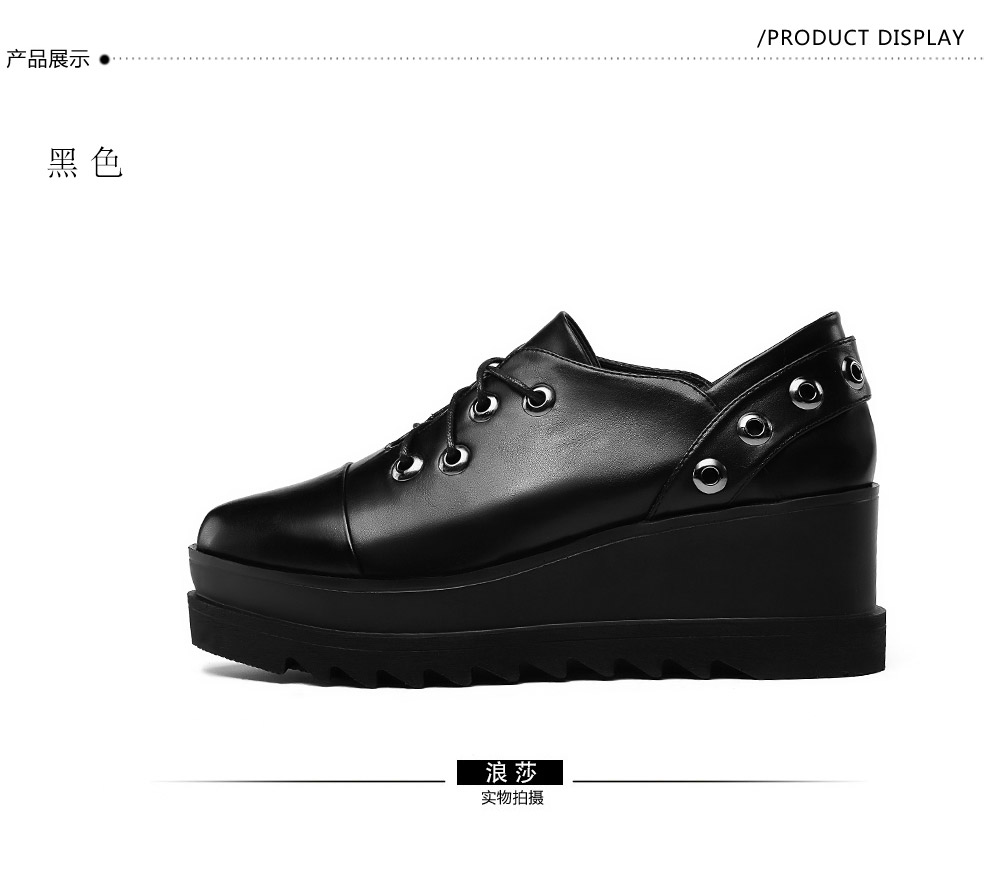This screenshot has height=891, width=990.
Task: Click the black bullet dot beside 产品展示
Action: coord(105,60)
